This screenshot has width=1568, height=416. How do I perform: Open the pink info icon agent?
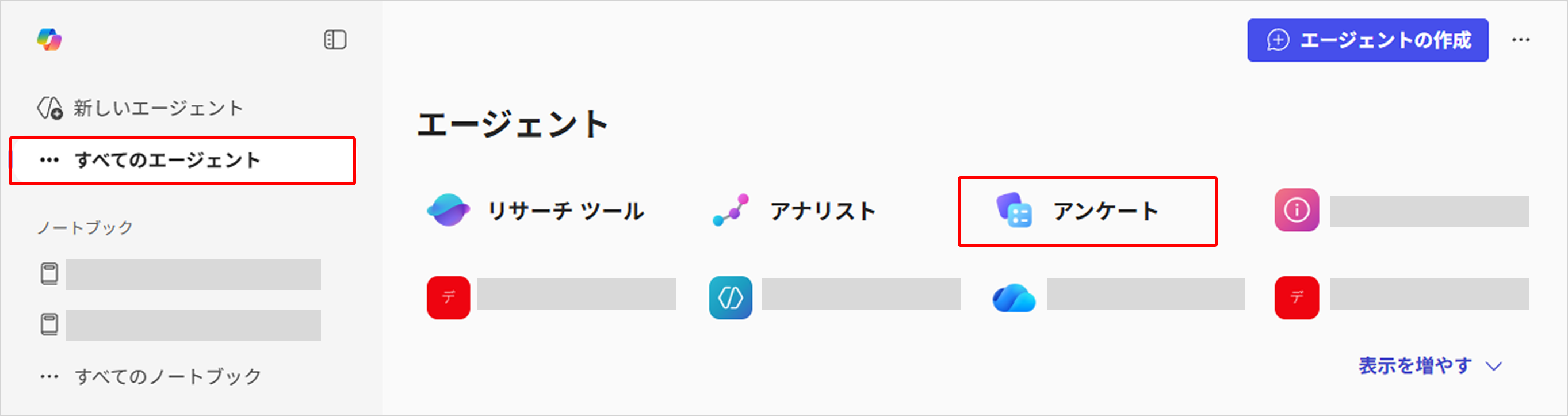point(1297,210)
